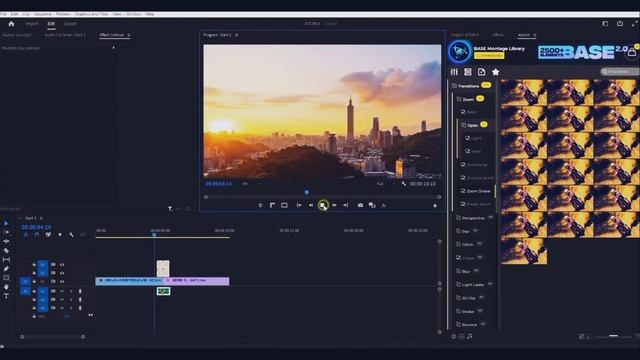The height and width of the screenshot is (360, 640).
Task: Show favorites with the star icon
Action: click(496, 72)
